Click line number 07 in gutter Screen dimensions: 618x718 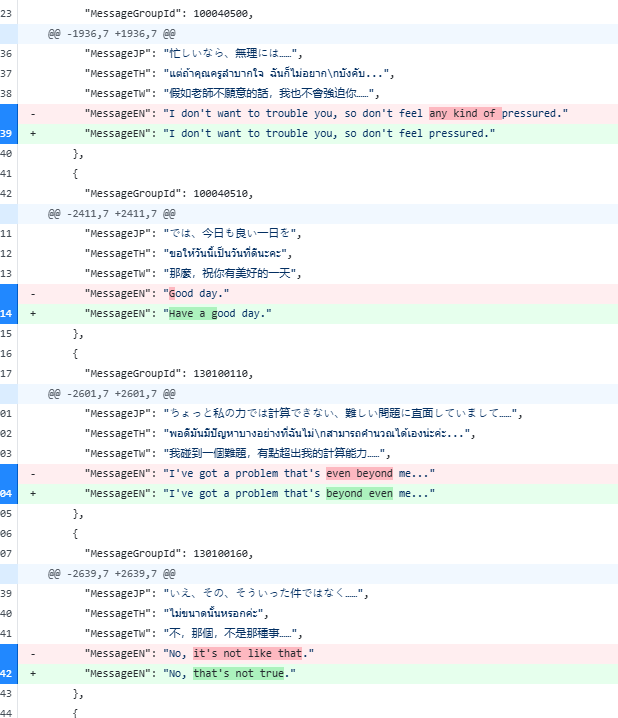(x=6, y=554)
